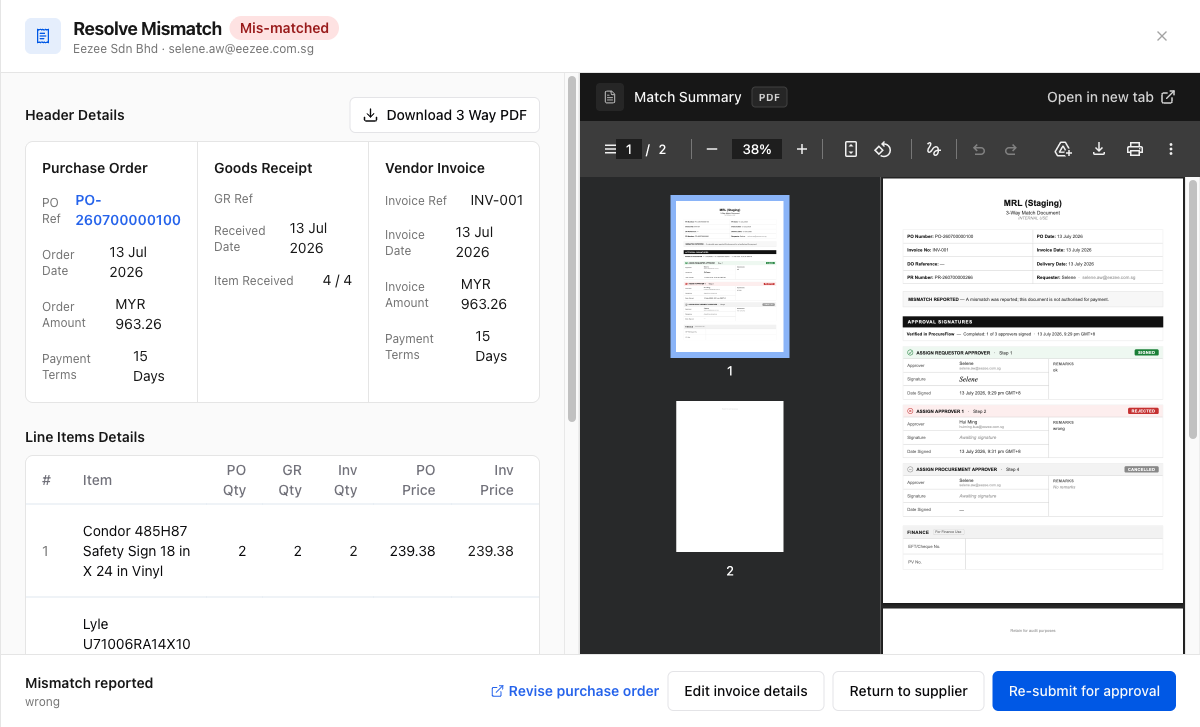Open PO-260700000100 link
The image size is (1200, 727).
[128, 210]
